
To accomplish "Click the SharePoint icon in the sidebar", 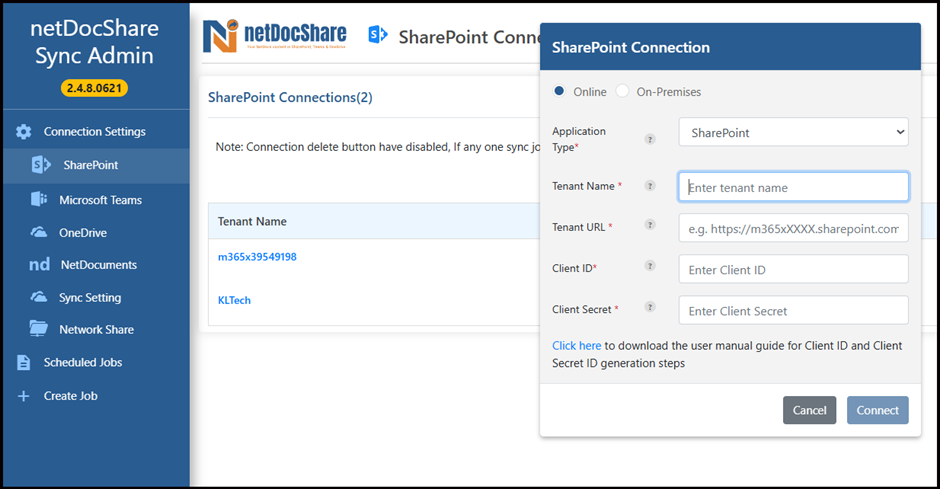I will (41, 165).
